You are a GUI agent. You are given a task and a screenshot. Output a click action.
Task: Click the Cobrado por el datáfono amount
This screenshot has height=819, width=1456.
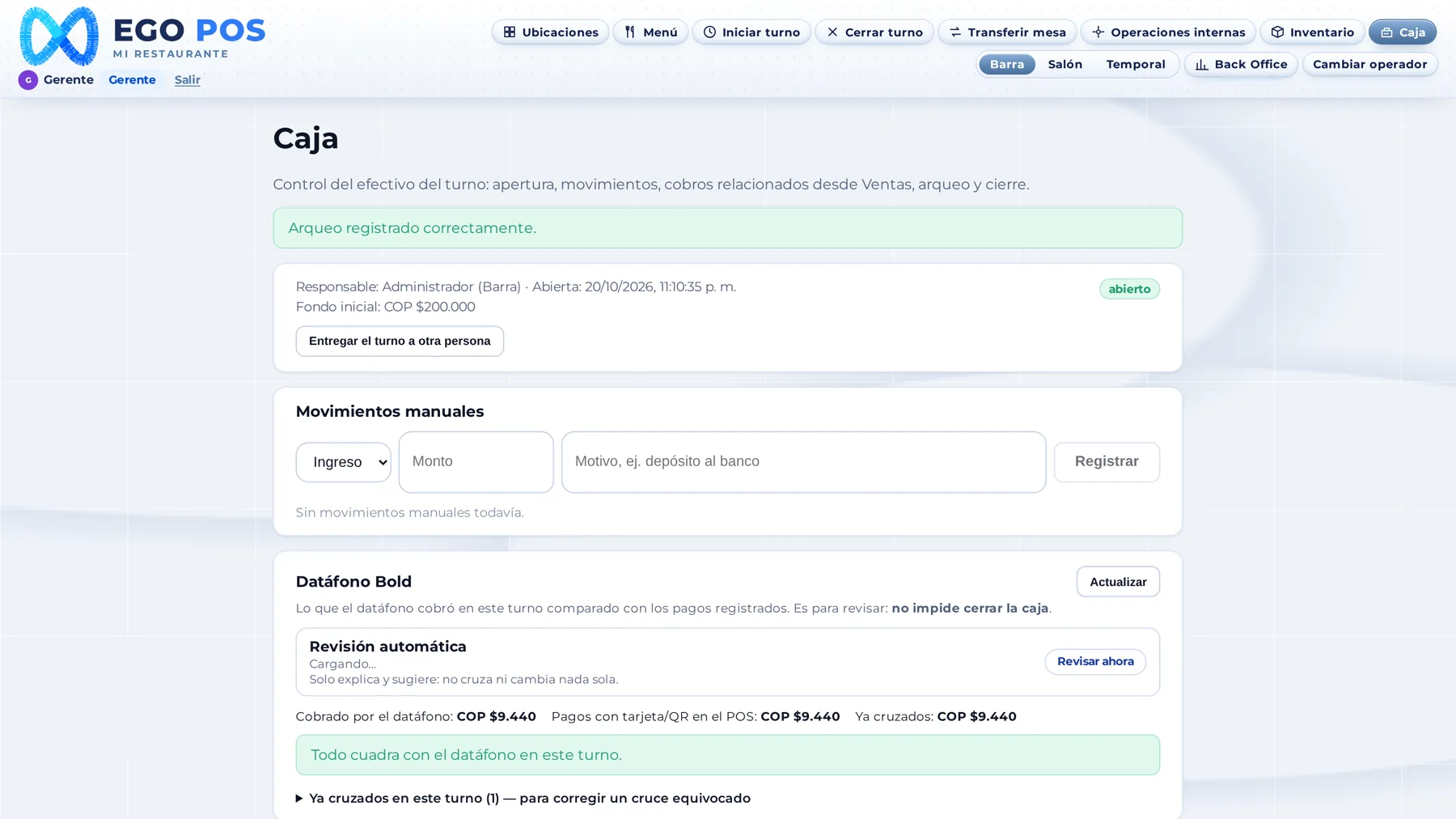[x=496, y=716]
